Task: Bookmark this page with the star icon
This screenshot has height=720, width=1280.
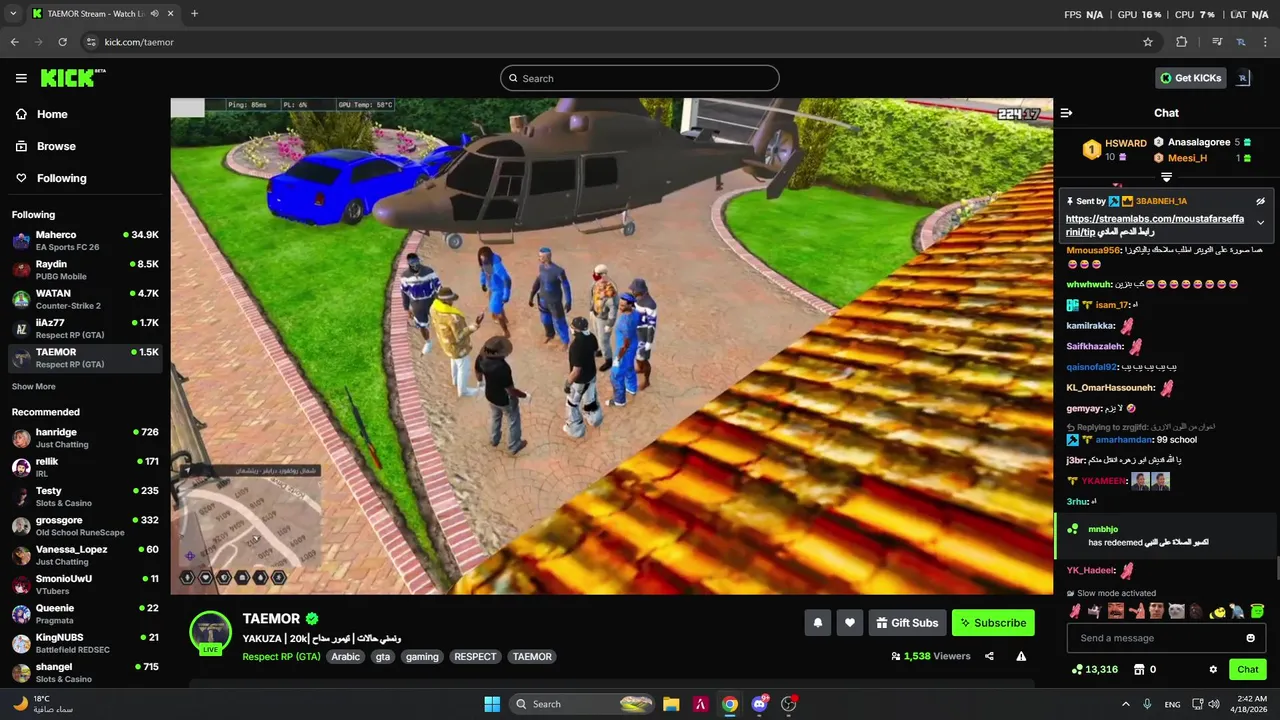Action: pos(1148,42)
